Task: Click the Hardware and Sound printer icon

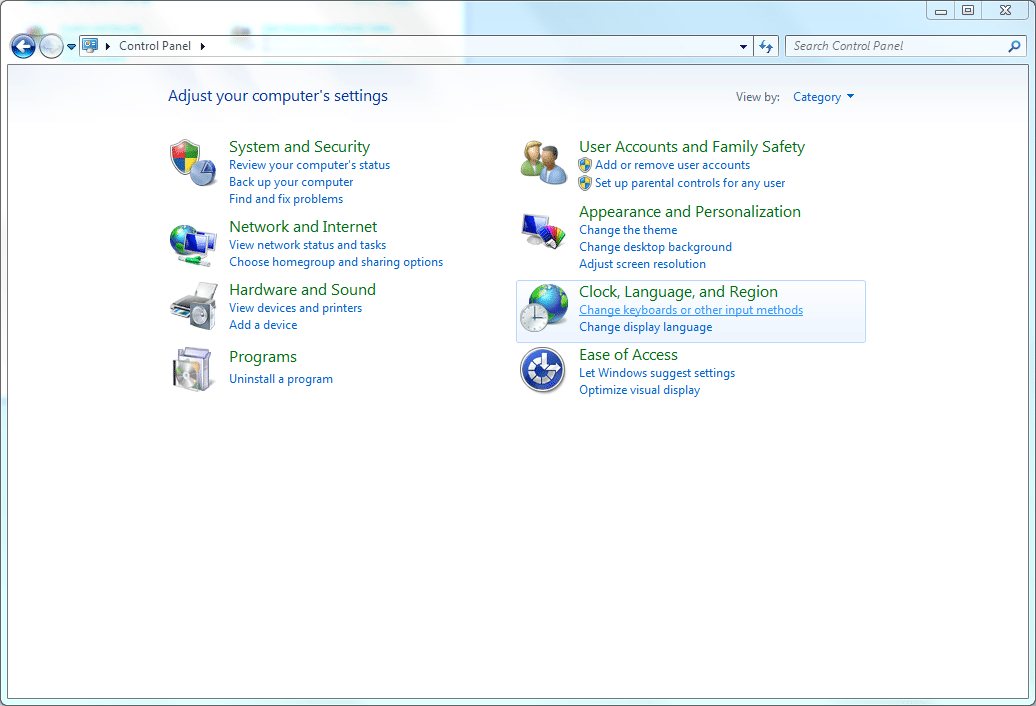Action: coord(193,306)
